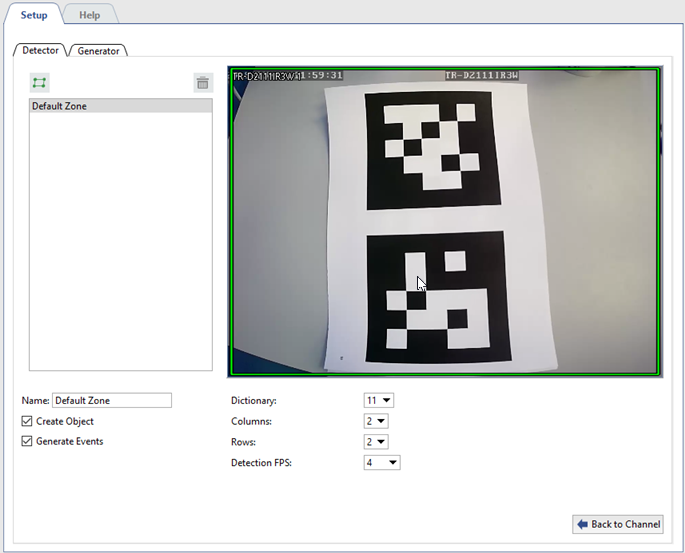Uncheck the Generate Events checkbox
Viewport: 685px width, 553px height.
[x=27, y=441]
